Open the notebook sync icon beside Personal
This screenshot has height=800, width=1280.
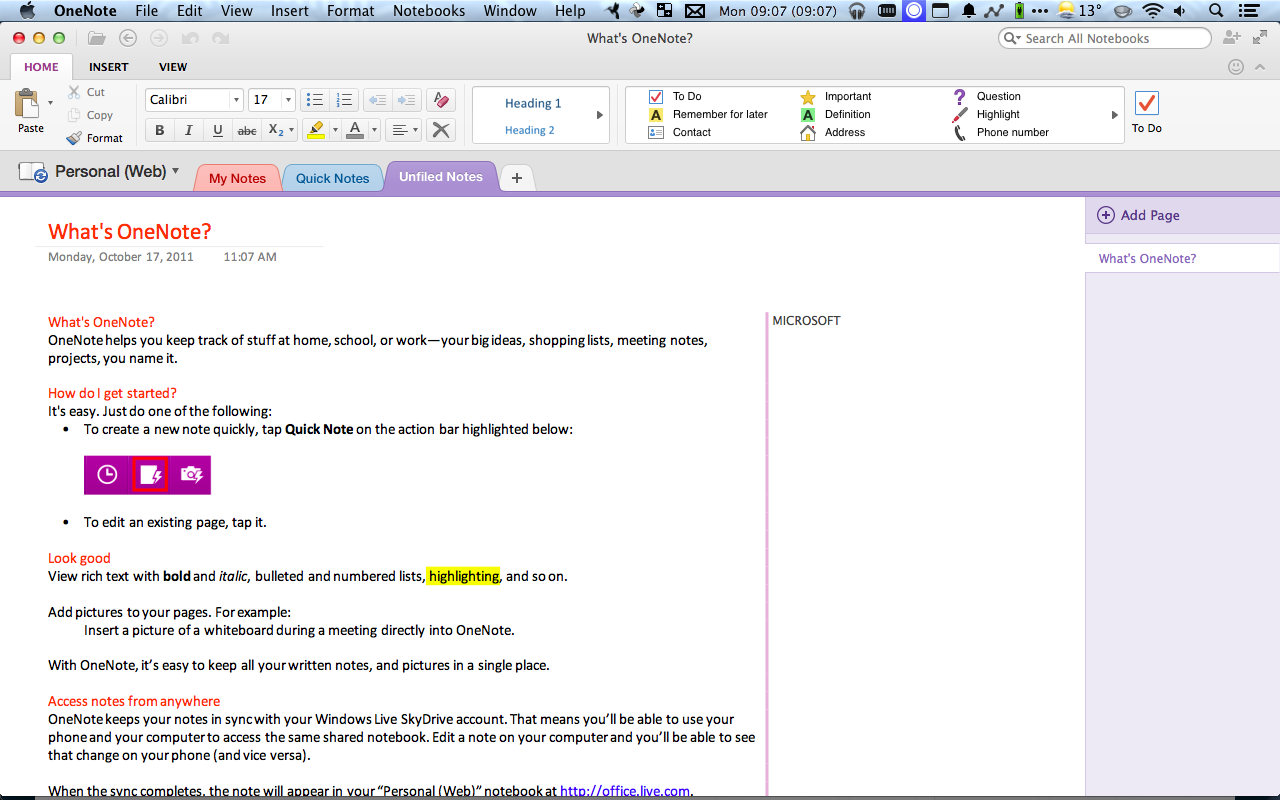click(x=33, y=172)
